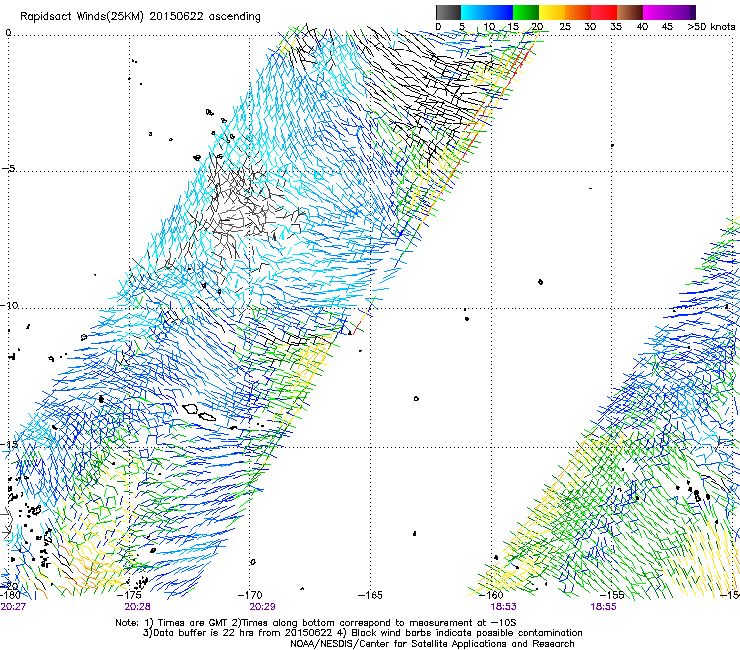Click the red 30-35 knots color segment
Screen dimensions: 740x650
click(604, 12)
